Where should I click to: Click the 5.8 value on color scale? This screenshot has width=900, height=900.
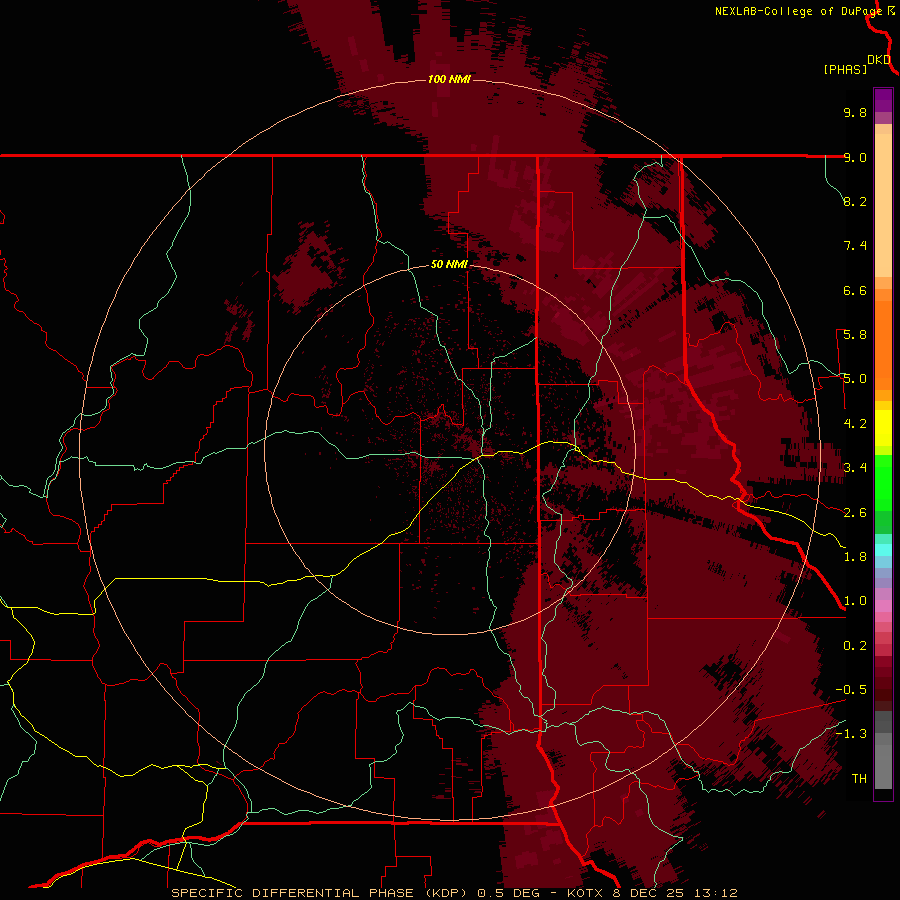855,335
